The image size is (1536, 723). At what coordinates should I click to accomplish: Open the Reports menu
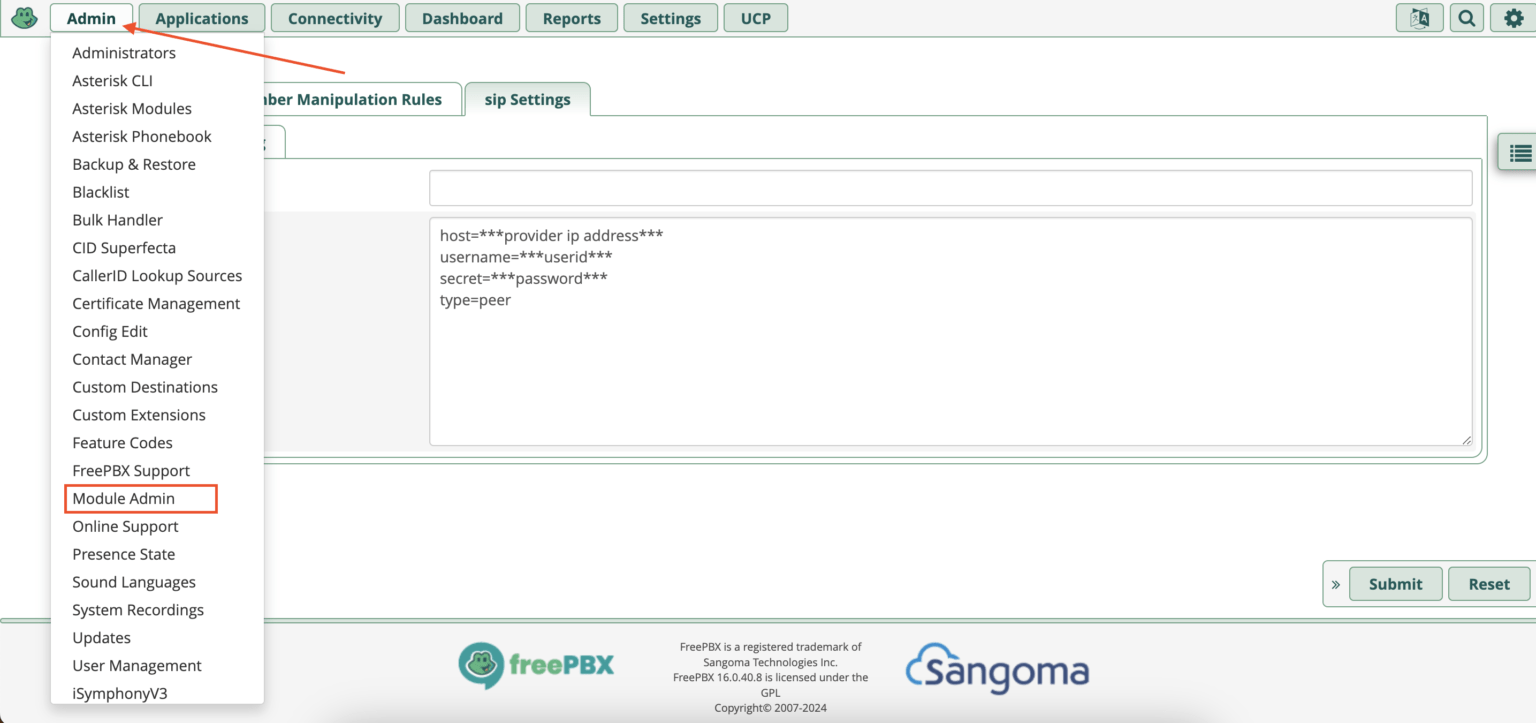pos(572,18)
